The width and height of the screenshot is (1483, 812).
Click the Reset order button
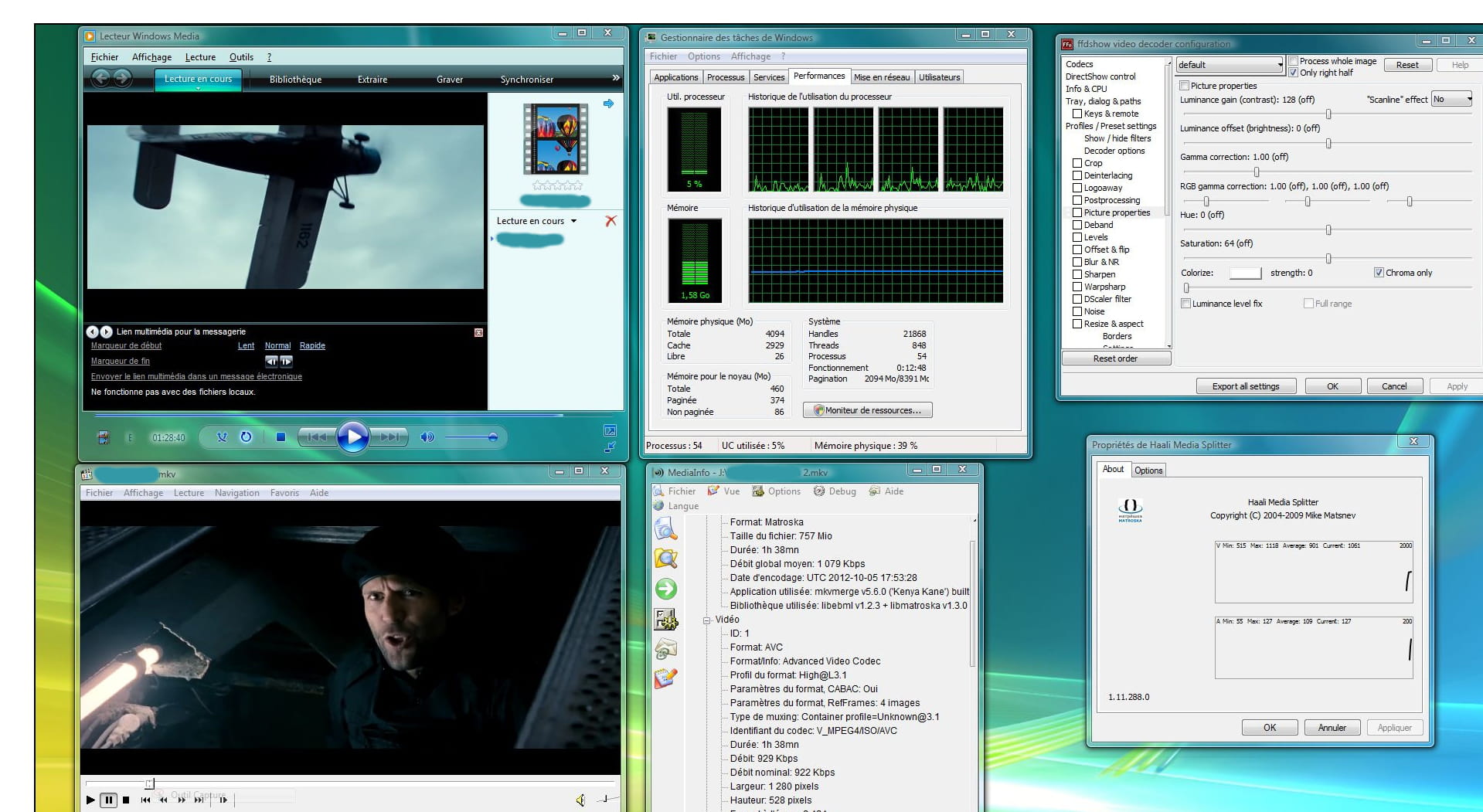pyautogui.click(x=1116, y=358)
